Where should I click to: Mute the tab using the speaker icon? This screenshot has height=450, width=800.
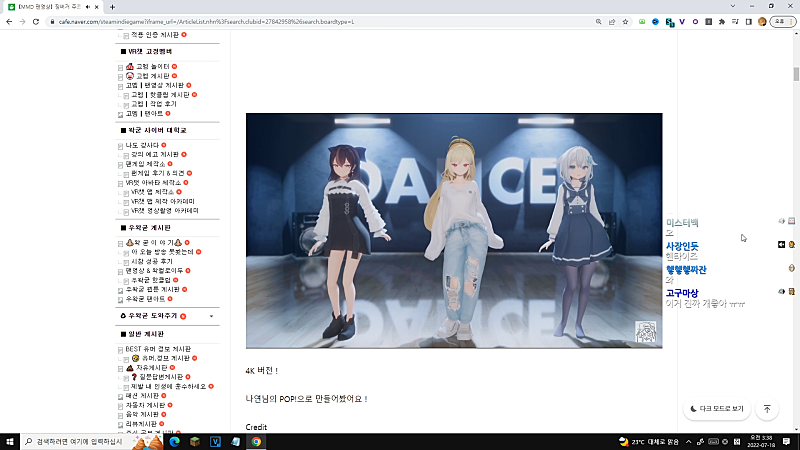[x=89, y=6]
